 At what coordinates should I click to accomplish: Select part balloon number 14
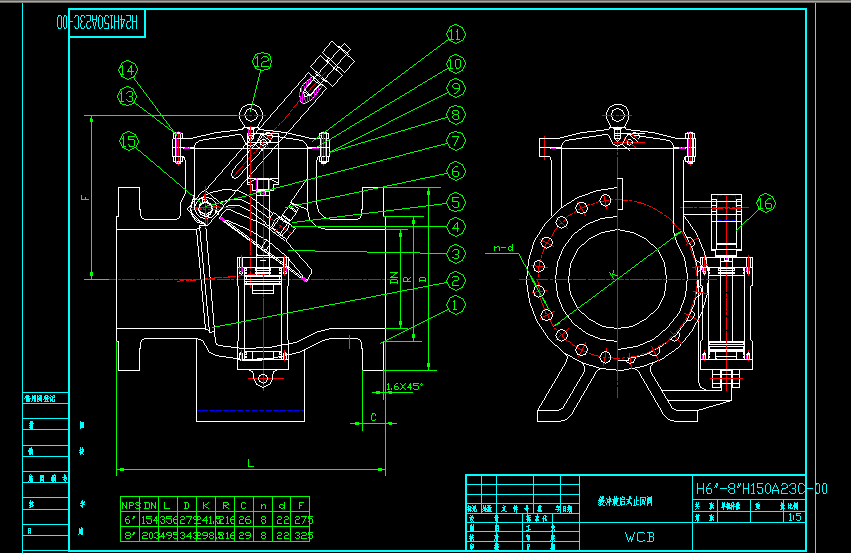click(128, 70)
